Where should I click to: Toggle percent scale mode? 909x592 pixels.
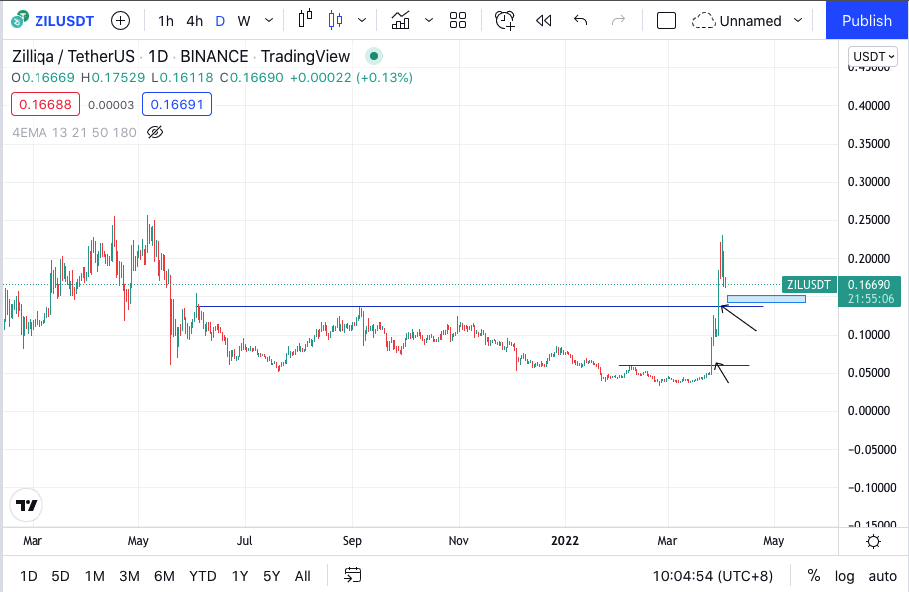(x=813, y=576)
